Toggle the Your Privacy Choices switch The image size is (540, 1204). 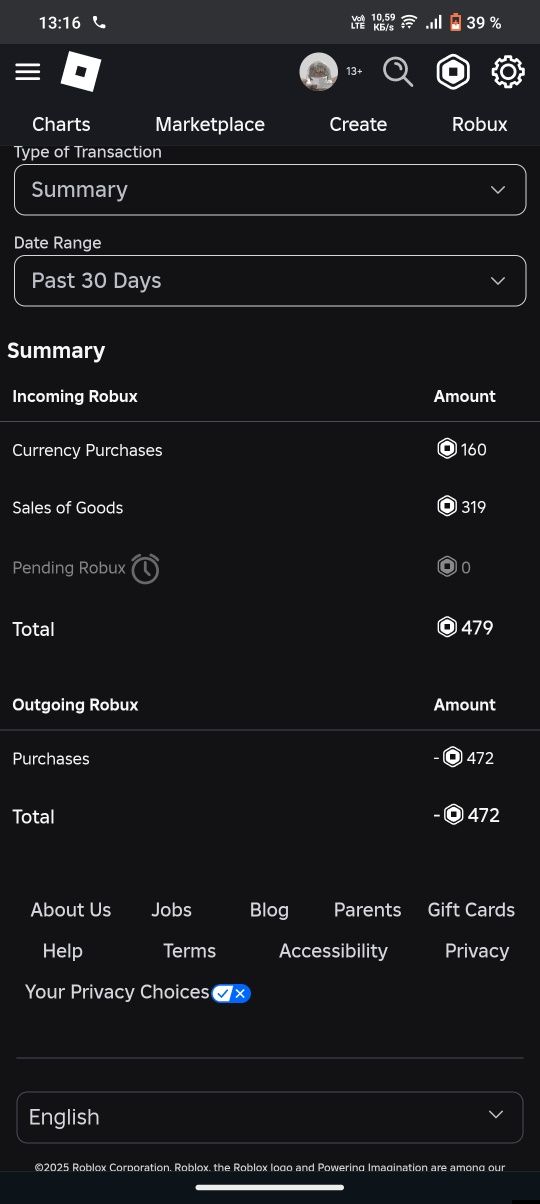(231, 993)
